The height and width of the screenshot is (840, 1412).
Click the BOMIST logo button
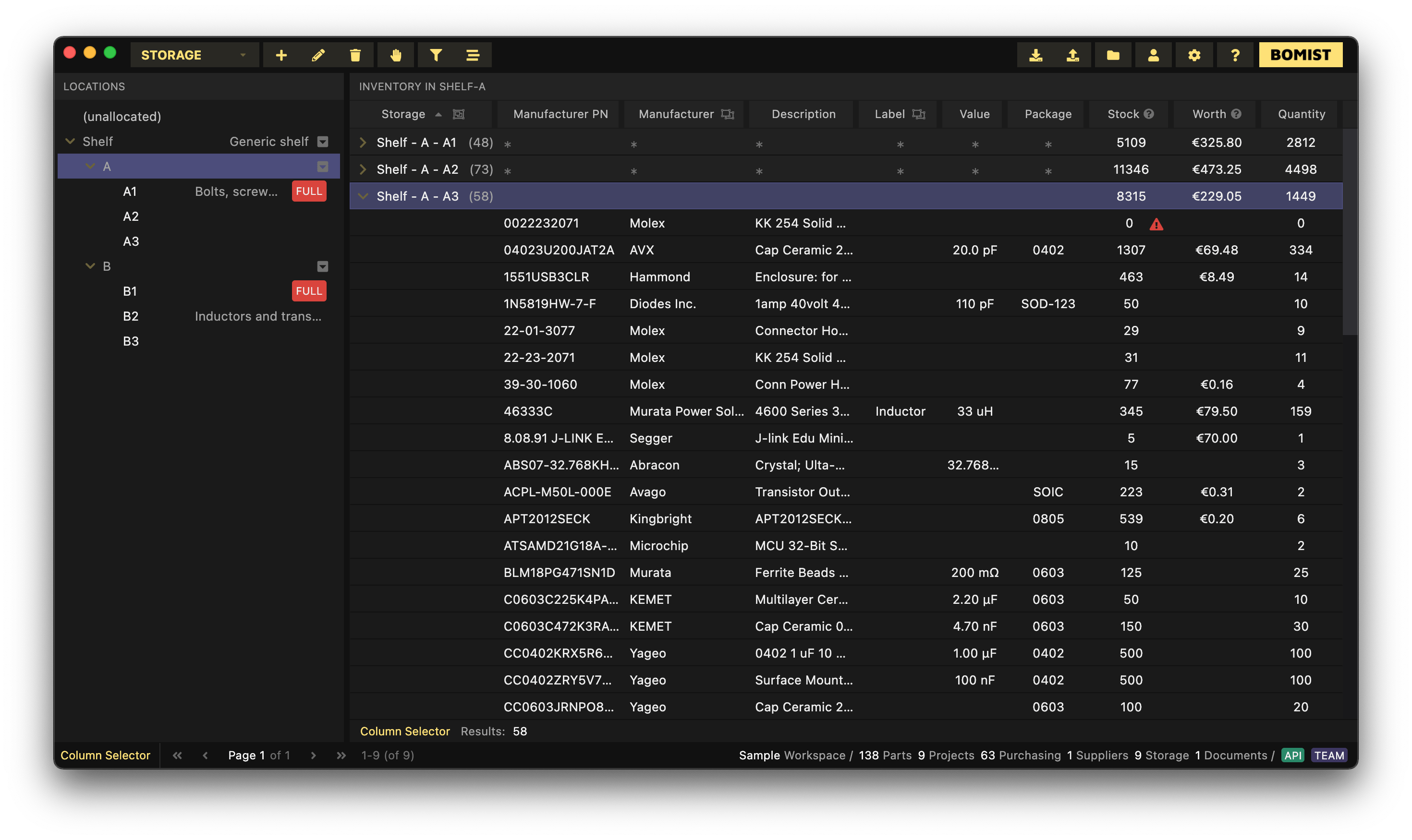[1301, 55]
